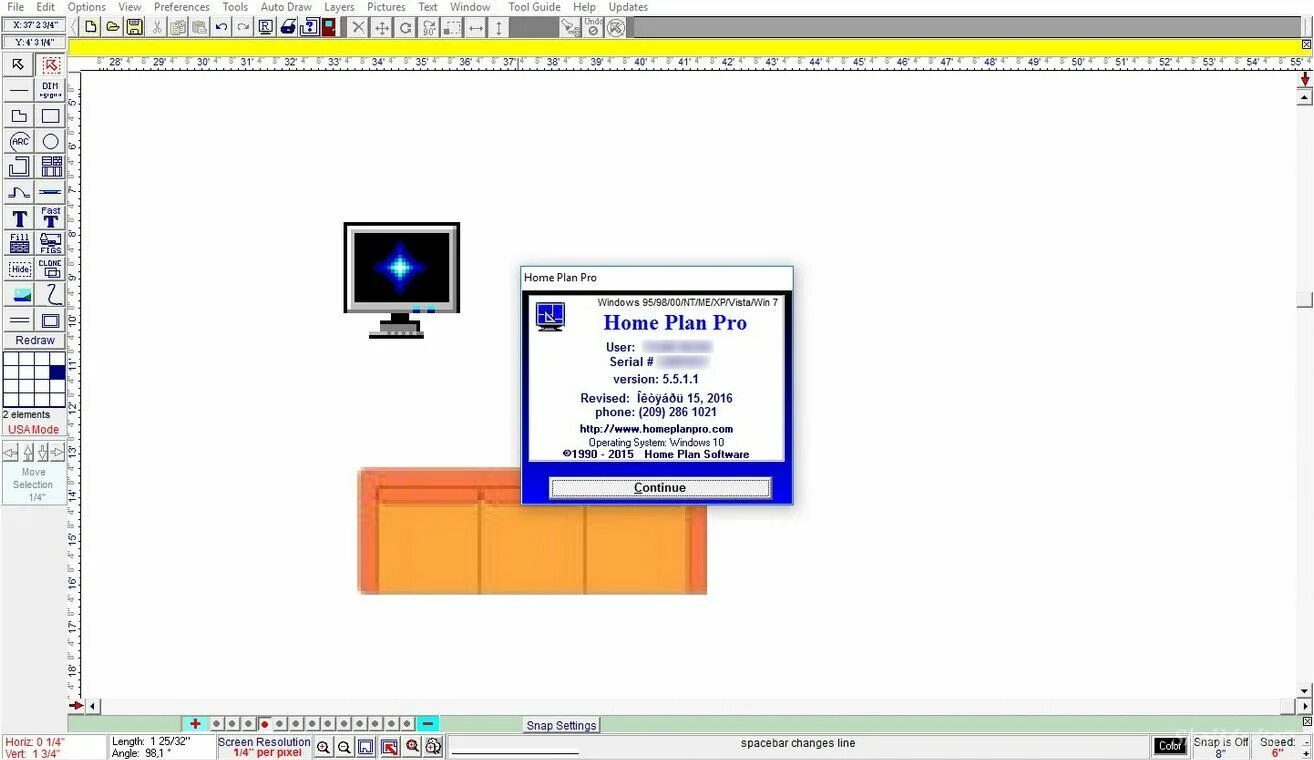This screenshot has height=760, width=1314.
Task: Flip selection vertically with the up-down arrow
Action: [498, 27]
